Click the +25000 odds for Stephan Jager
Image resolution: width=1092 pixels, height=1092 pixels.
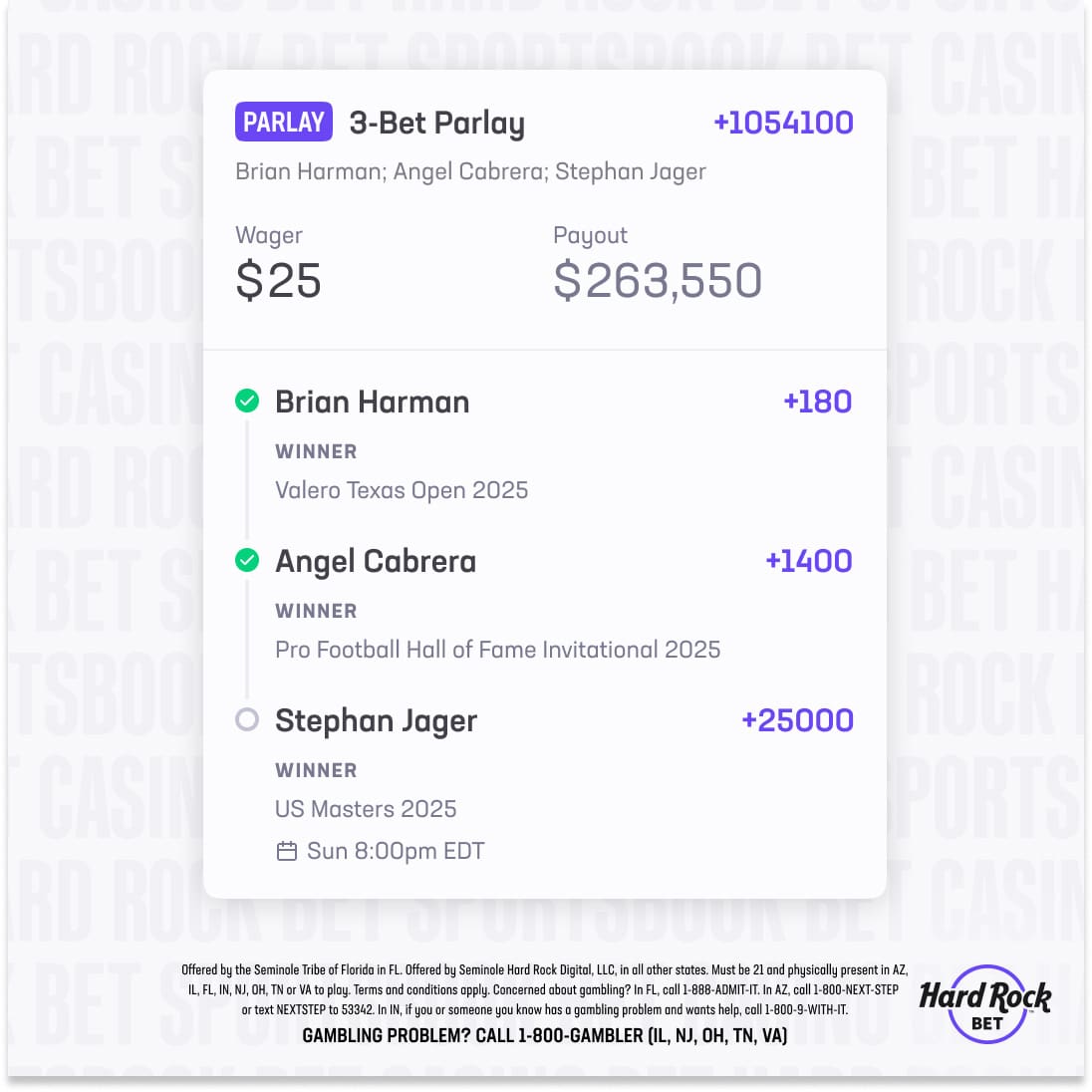point(797,720)
